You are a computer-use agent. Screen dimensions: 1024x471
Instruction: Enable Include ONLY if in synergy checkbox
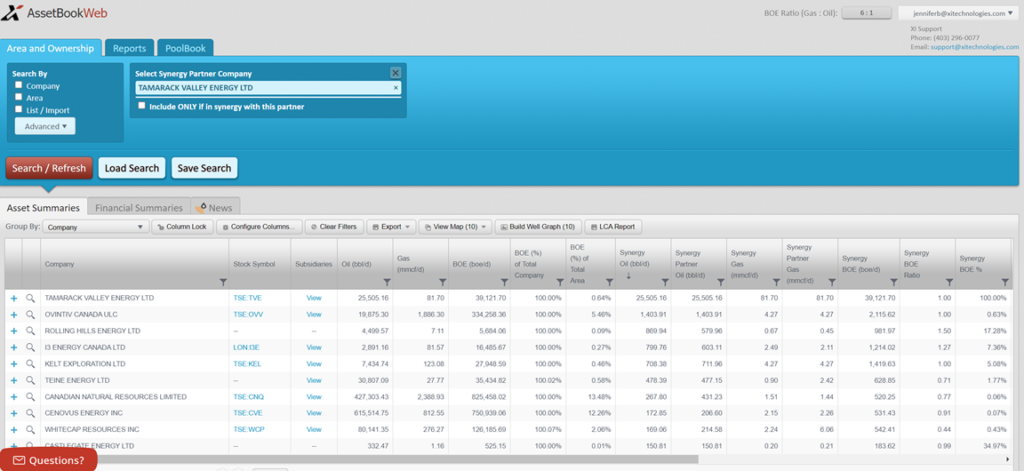click(x=142, y=105)
